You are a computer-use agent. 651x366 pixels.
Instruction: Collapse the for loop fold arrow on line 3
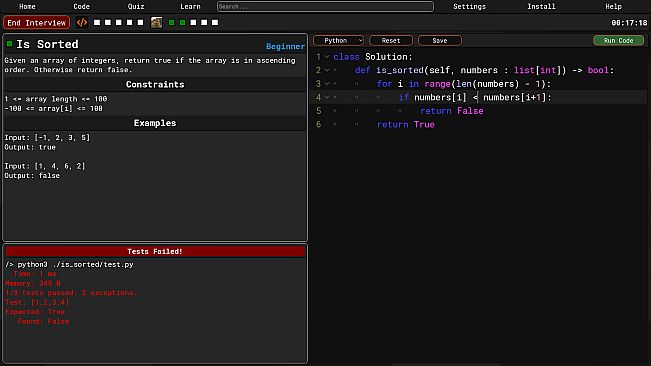(327, 84)
